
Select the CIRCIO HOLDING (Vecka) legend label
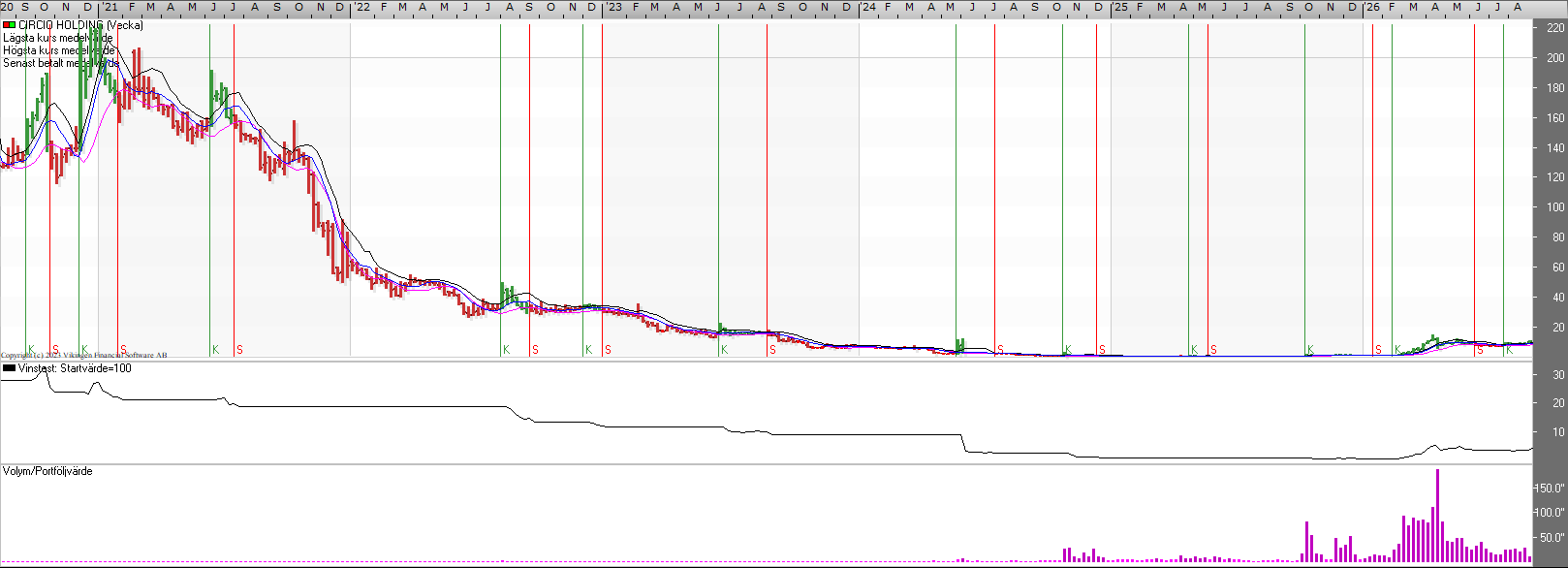[x=80, y=25]
